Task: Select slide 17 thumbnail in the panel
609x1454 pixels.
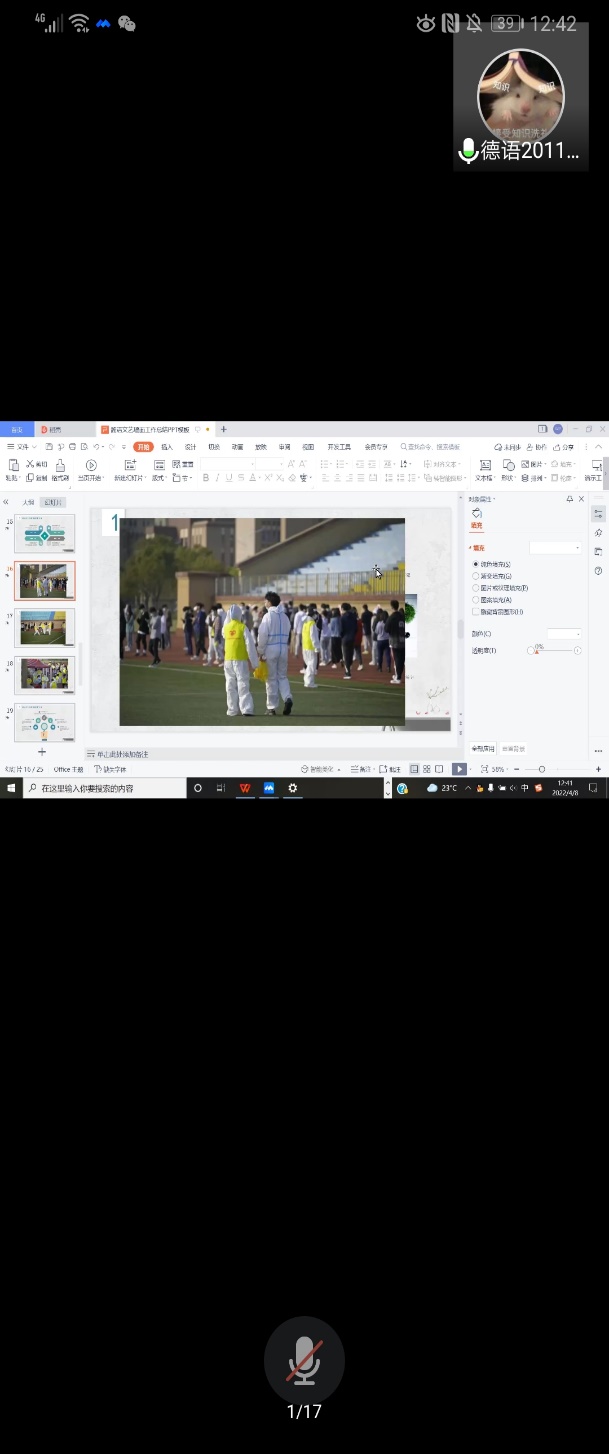Action: coord(44,628)
